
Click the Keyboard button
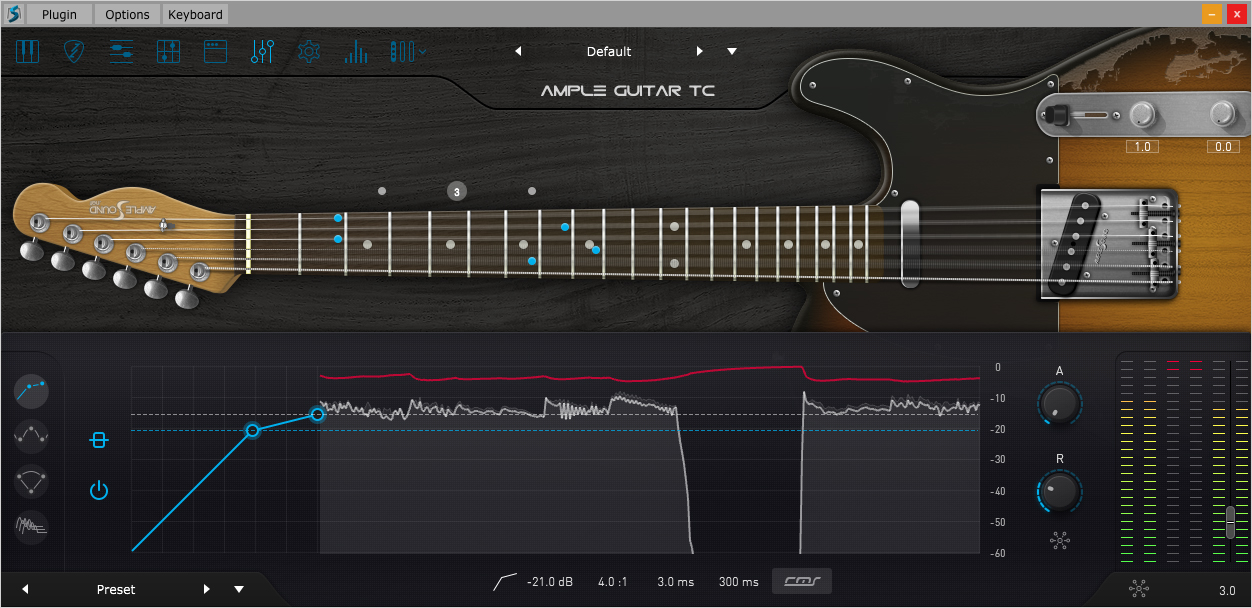tap(195, 14)
